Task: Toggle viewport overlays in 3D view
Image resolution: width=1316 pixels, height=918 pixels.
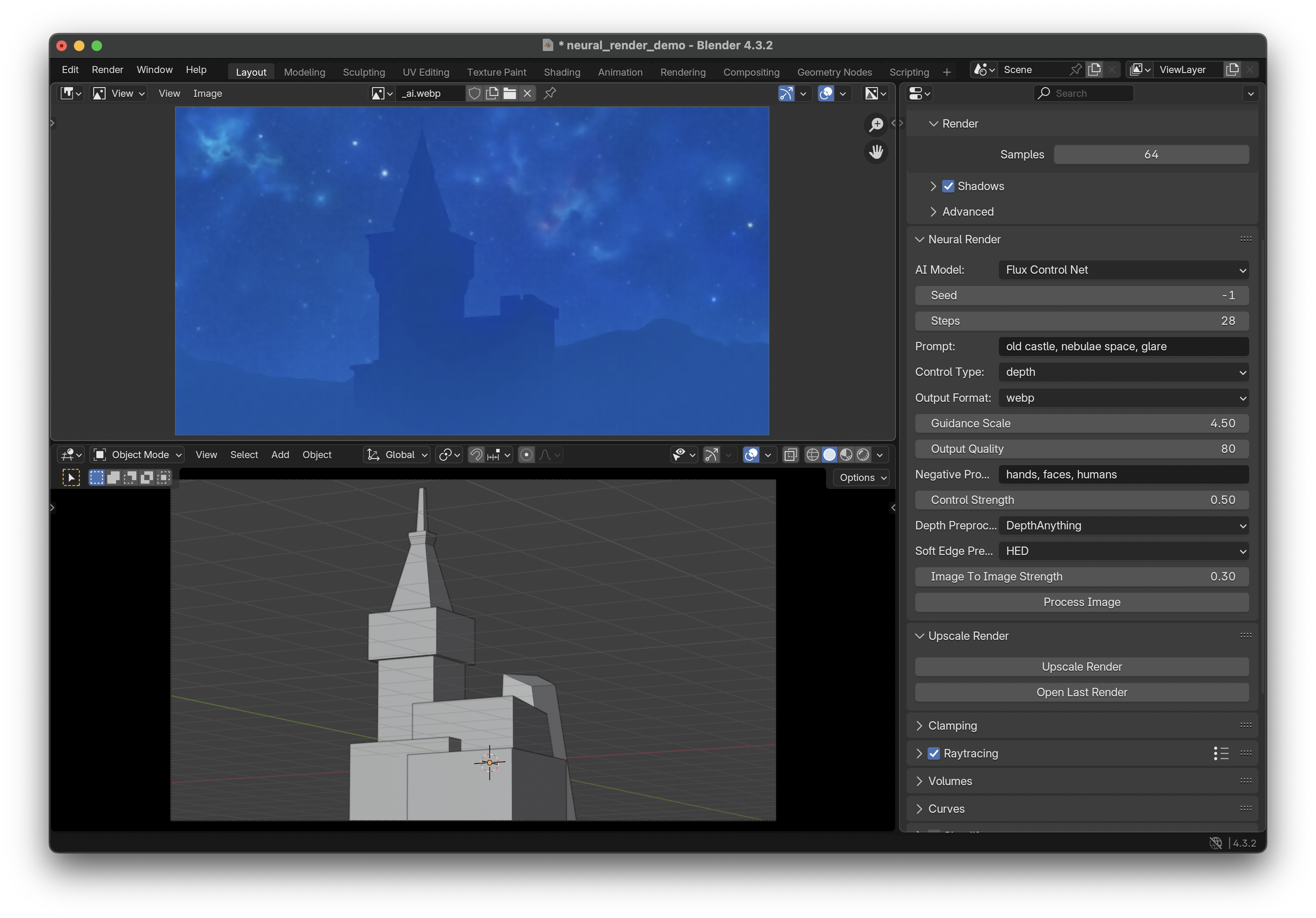Action: [751, 455]
